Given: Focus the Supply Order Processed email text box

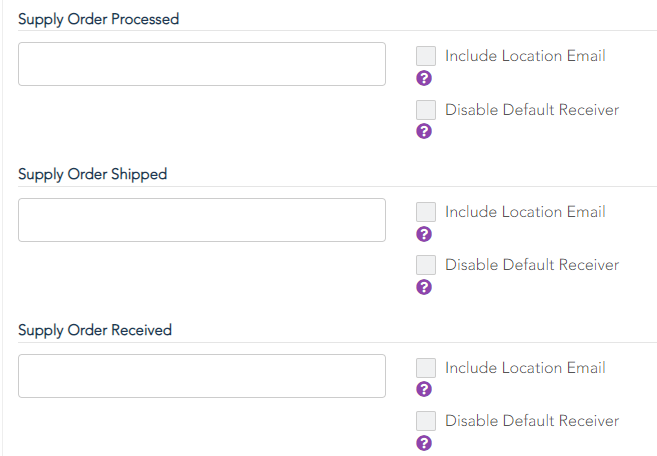Looking at the screenshot, I should (202, 64).
